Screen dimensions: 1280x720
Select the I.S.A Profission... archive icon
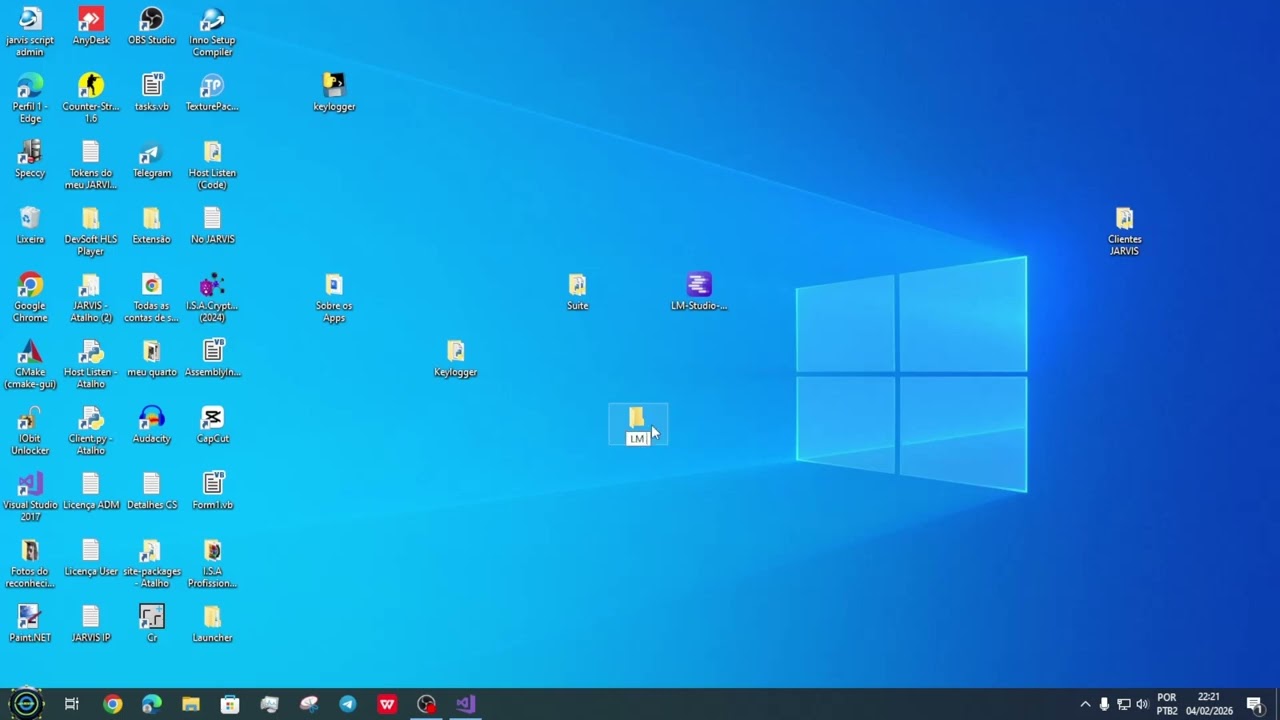[x=212, y=563]
